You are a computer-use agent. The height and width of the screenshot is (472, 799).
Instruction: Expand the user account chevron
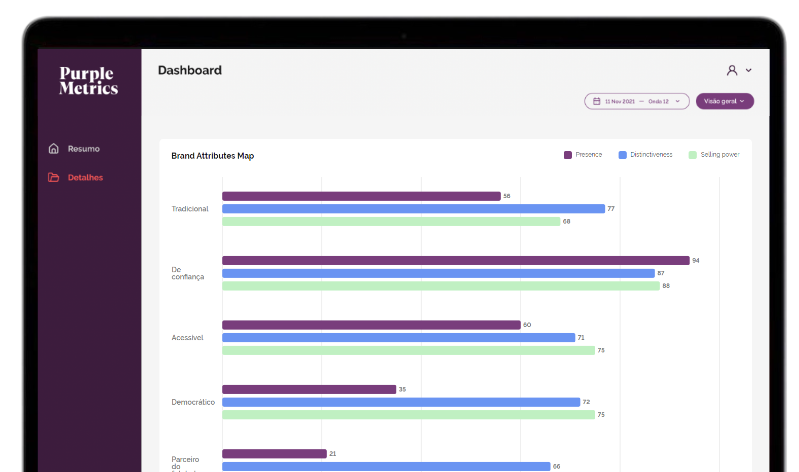[749, 70]
